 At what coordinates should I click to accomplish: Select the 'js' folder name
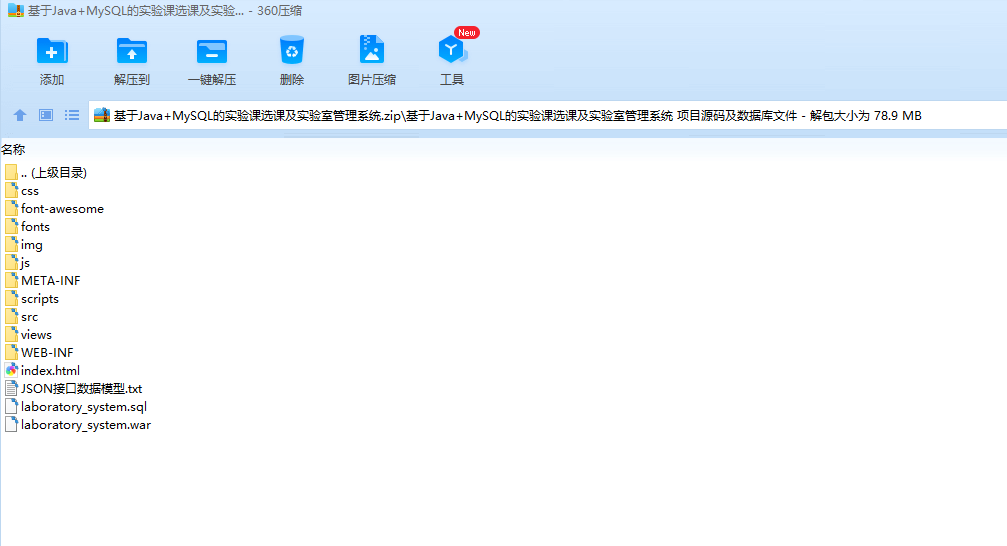(25, 263)
